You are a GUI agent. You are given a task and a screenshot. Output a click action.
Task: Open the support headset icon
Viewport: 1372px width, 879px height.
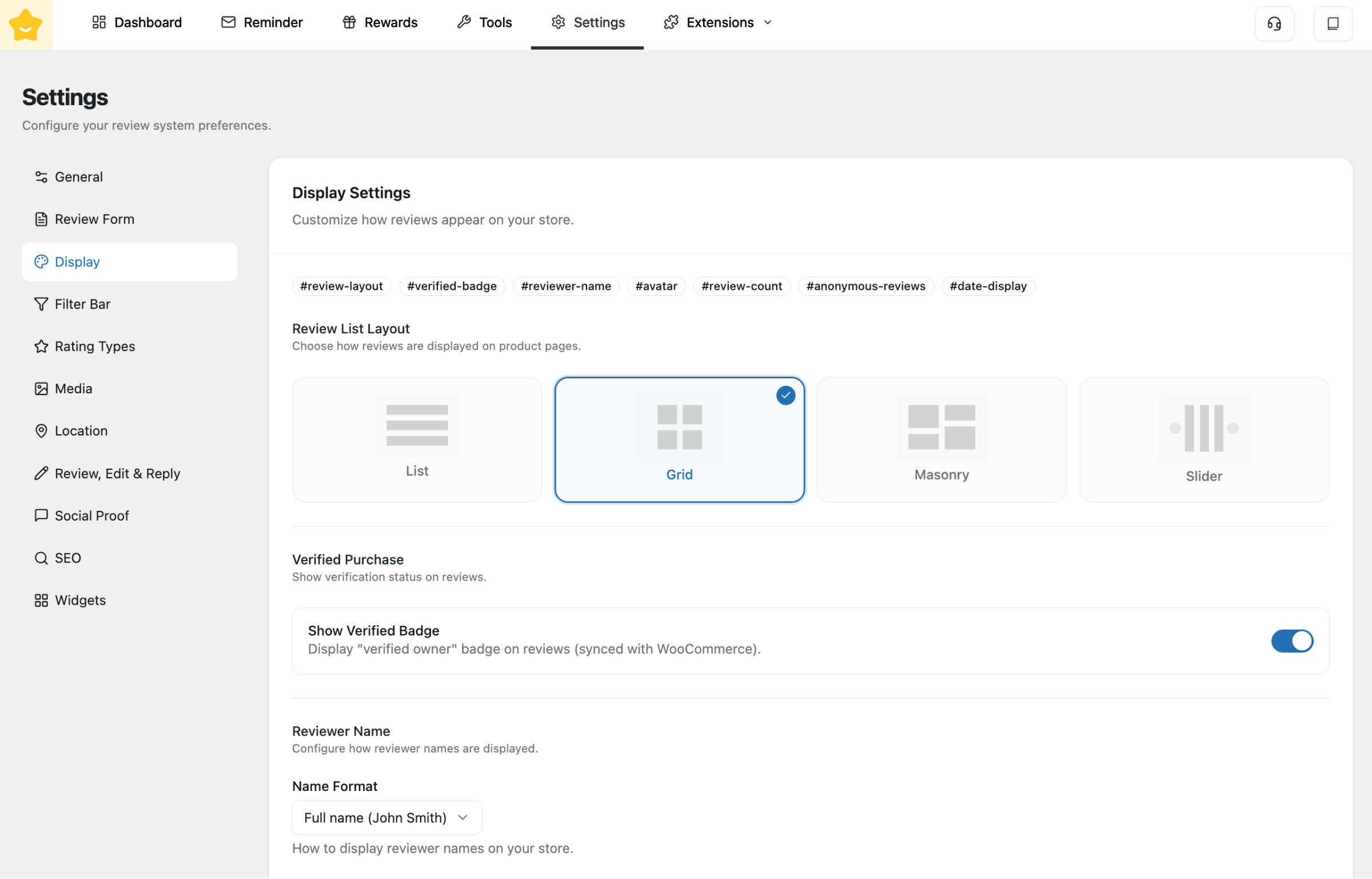(x=1274, y=23)
